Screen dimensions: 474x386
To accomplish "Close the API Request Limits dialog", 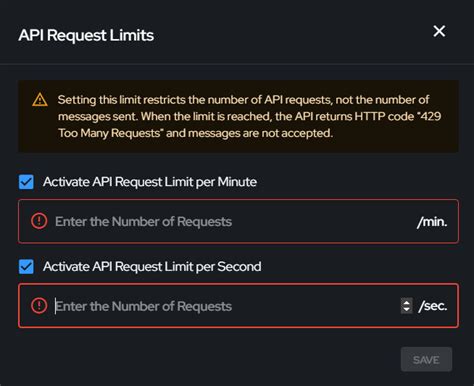I will 439,31.
